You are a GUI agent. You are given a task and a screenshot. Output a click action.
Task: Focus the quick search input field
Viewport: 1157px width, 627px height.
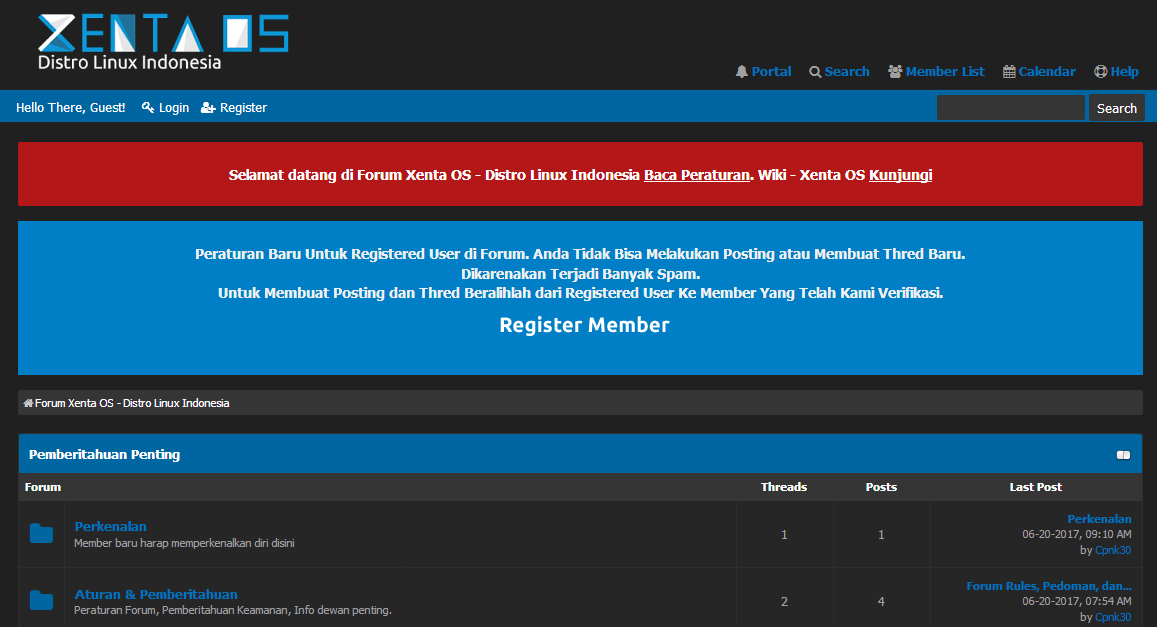[x=1010, y=108]
